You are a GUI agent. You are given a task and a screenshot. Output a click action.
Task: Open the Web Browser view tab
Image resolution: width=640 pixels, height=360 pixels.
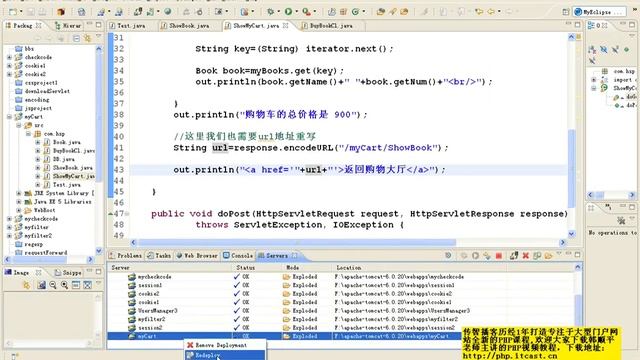tap(197, 256)
